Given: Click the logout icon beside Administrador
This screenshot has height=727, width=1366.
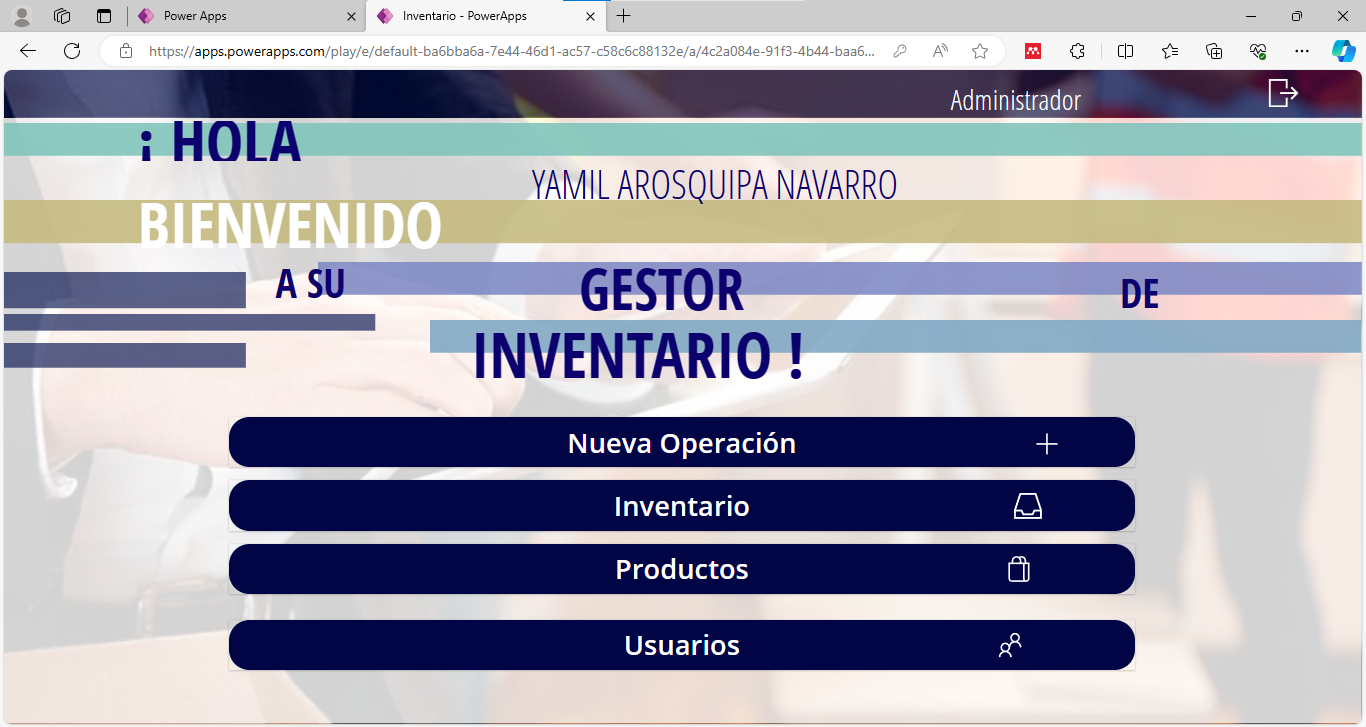Looking at the screenshot, I should [1282, 93].
